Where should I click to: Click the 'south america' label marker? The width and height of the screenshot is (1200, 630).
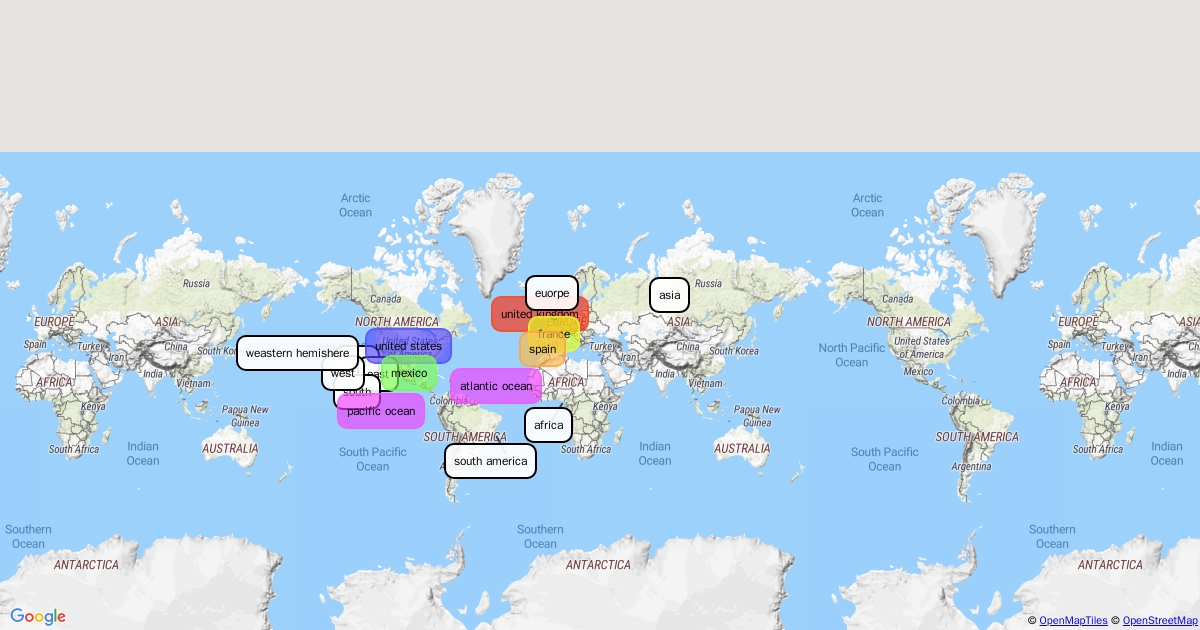click(x=490, y=461)
